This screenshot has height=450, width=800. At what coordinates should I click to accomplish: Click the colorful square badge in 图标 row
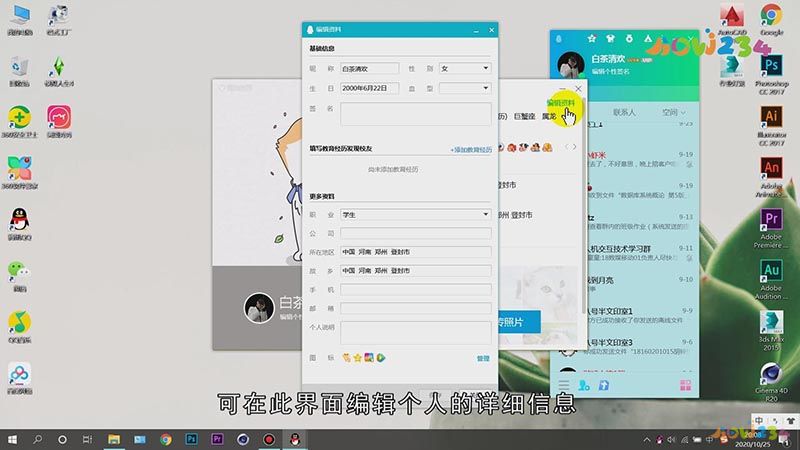coord(369,358)
